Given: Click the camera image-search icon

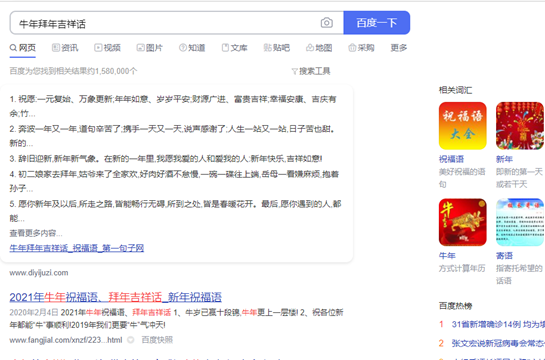Looking at the screenshot, I should (326, 23).
